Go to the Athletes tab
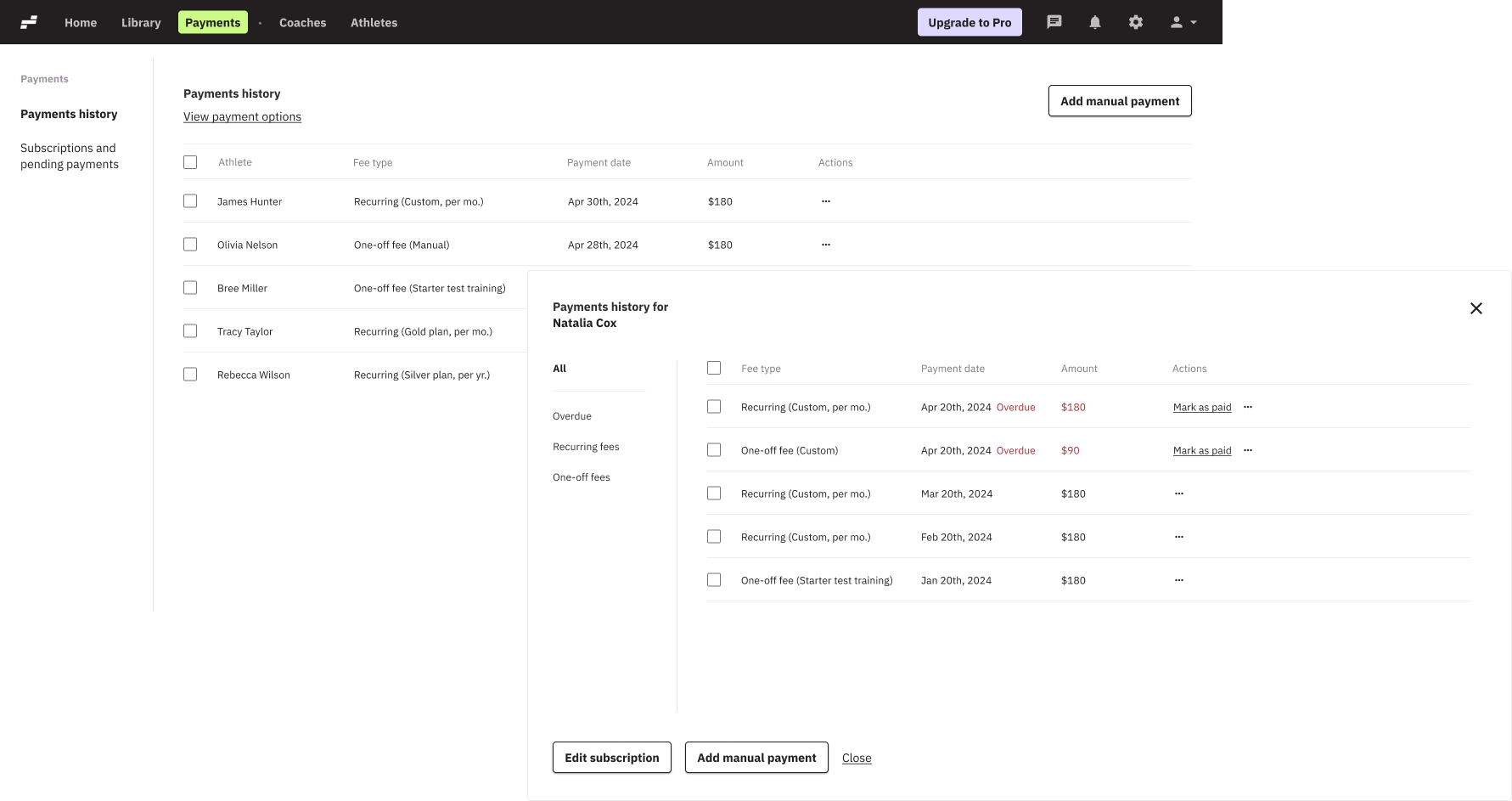The width and height of the screenshot is (1512, 801). tap(374, 22)
